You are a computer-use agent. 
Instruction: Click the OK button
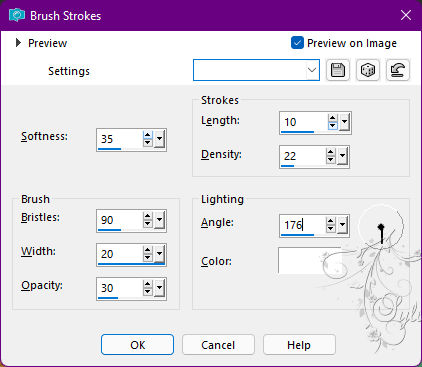(137, 345)
